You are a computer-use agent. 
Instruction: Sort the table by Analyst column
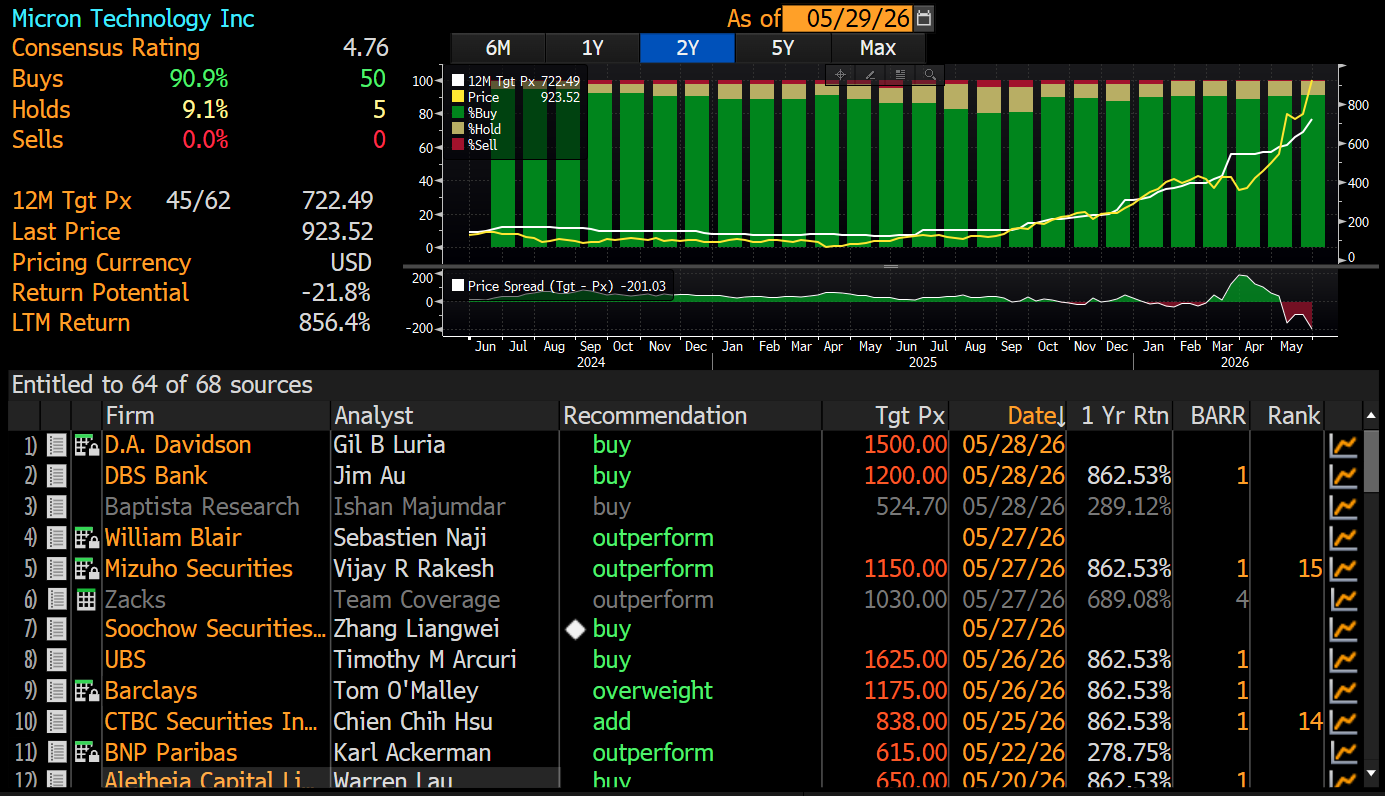[445, 416]
